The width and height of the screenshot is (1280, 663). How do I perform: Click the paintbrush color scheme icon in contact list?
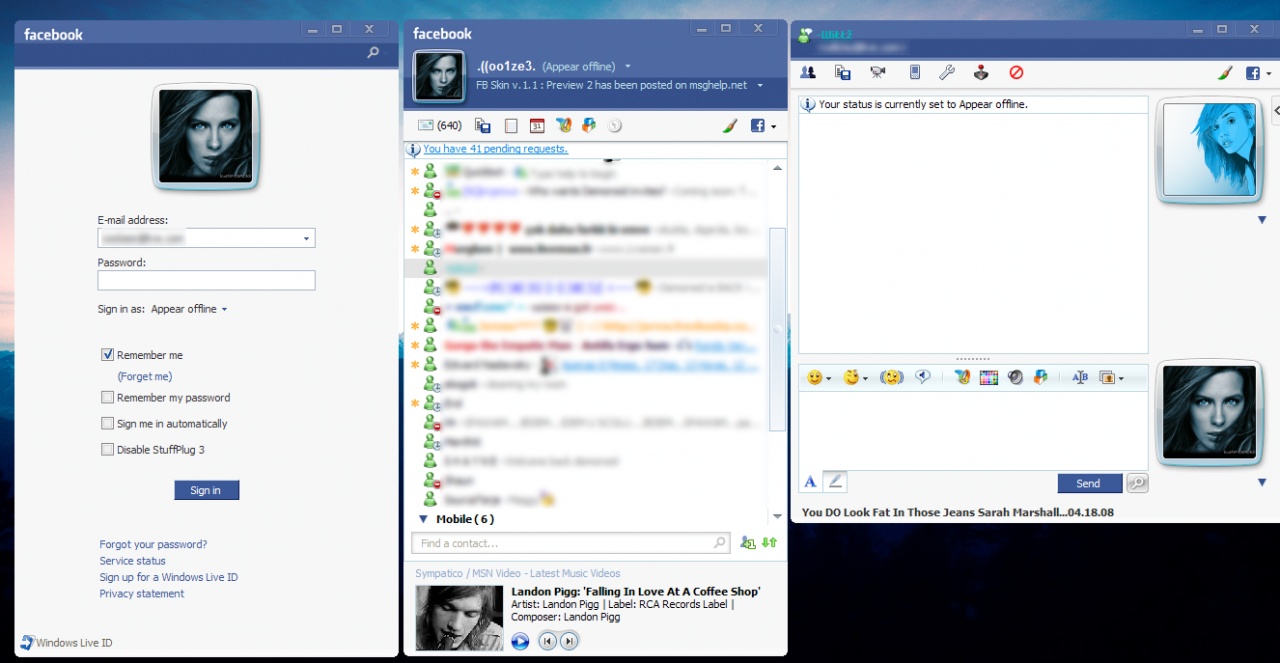[731, 126]
